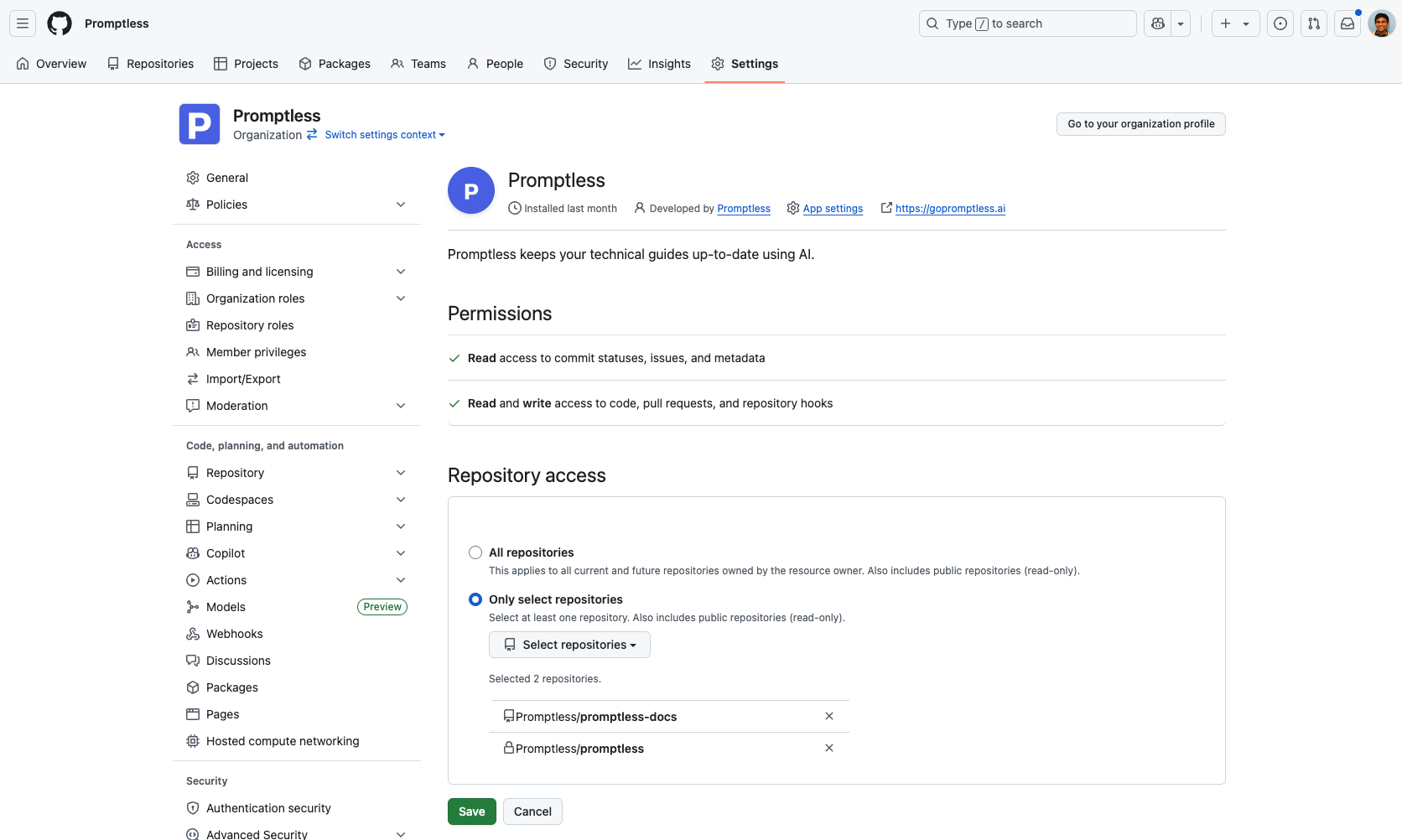Open Copilot chat icon in header
Image resolution: width=1402 pixels, height=840 pixels.
[x=1158, y=23]
